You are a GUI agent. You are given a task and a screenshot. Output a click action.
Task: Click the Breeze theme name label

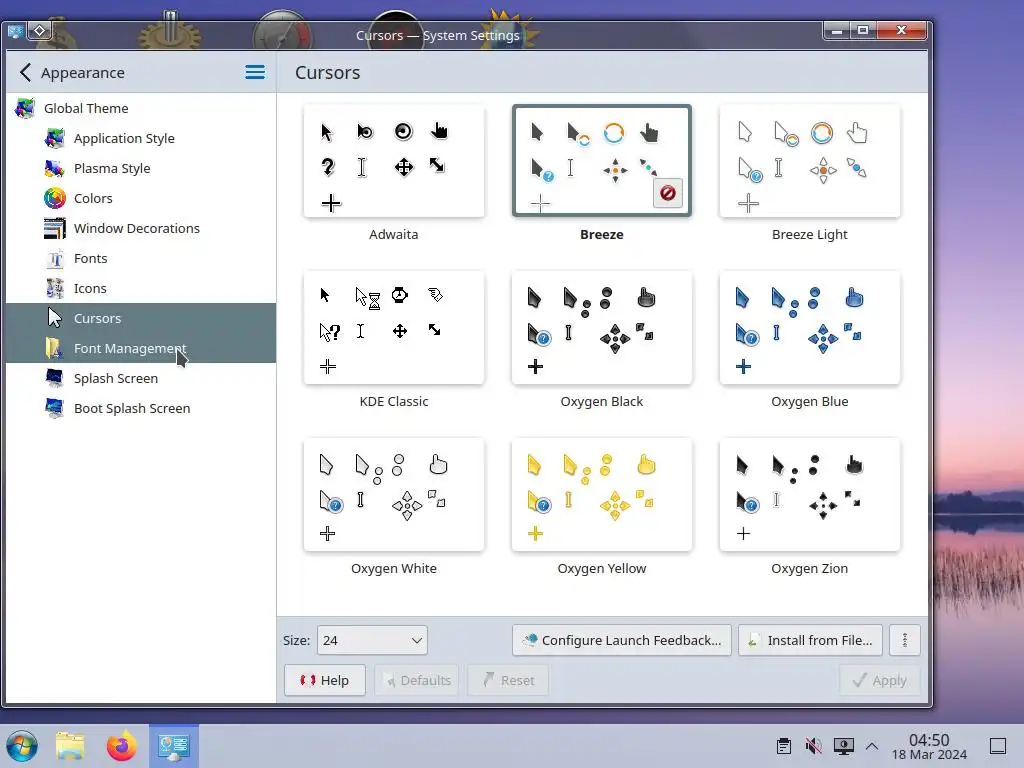[601, 234]
